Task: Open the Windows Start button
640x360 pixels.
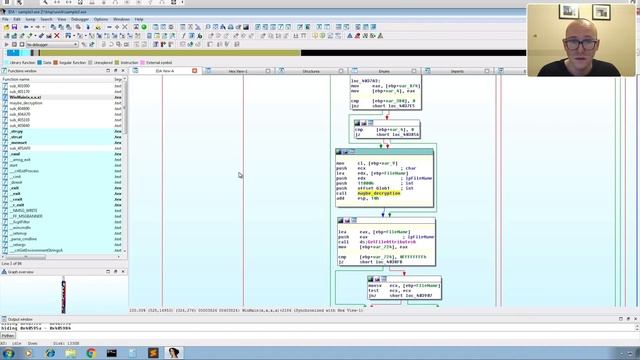Action: tap(8, 353)
